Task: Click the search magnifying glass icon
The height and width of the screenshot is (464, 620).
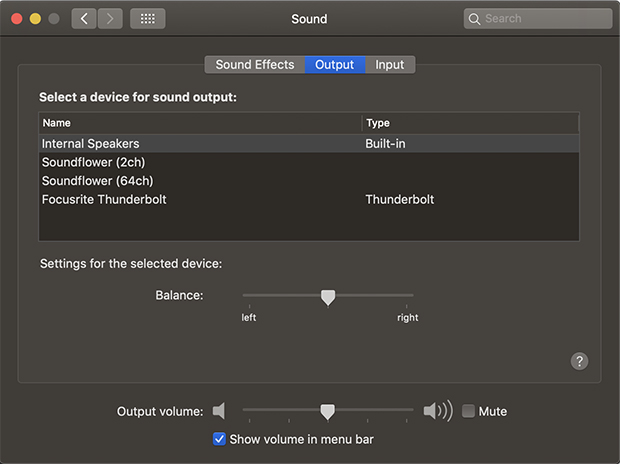Action: click(475, 19)
